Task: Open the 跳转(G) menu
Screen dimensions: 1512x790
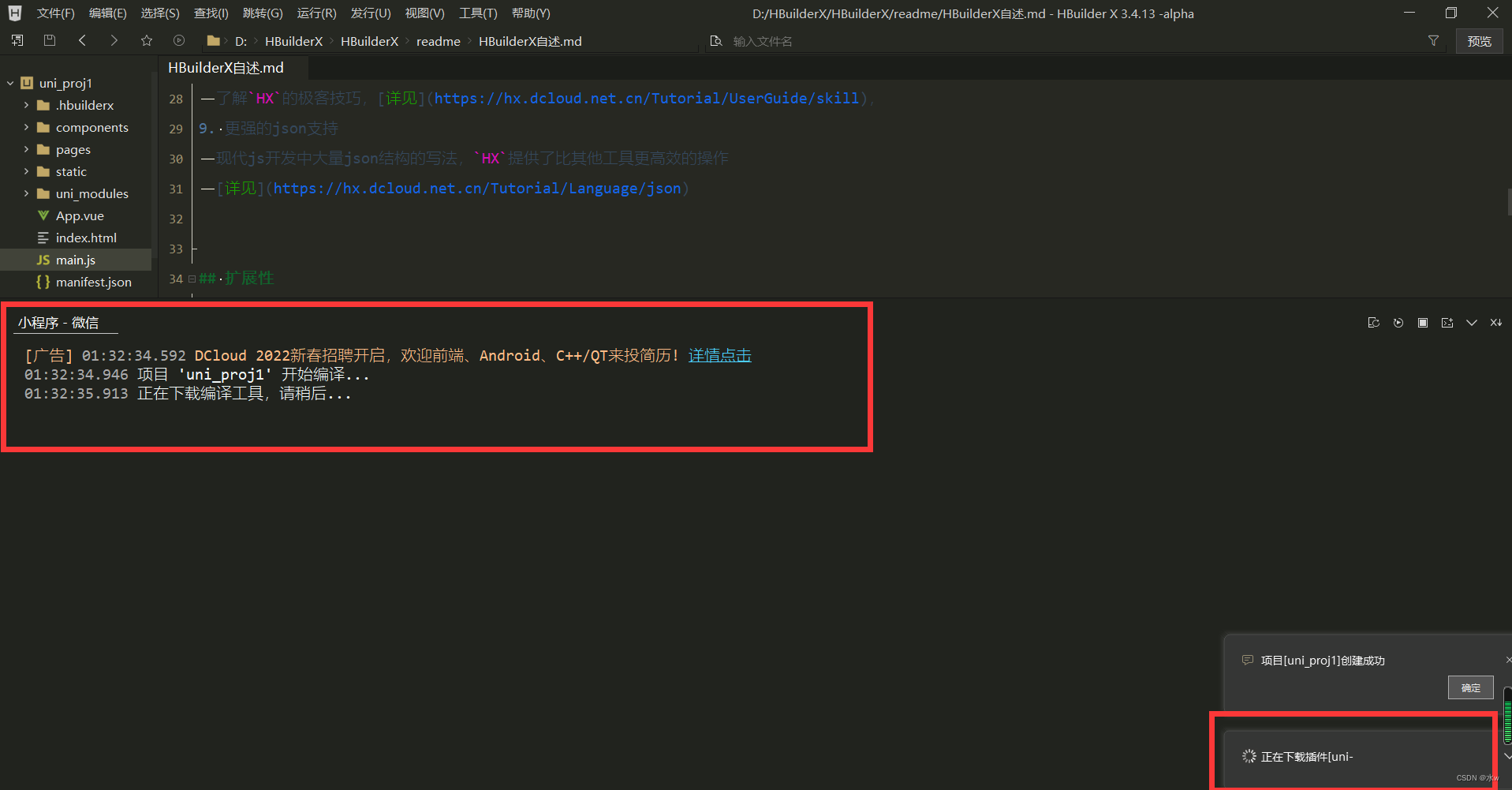Action: (x=263, y=13)
